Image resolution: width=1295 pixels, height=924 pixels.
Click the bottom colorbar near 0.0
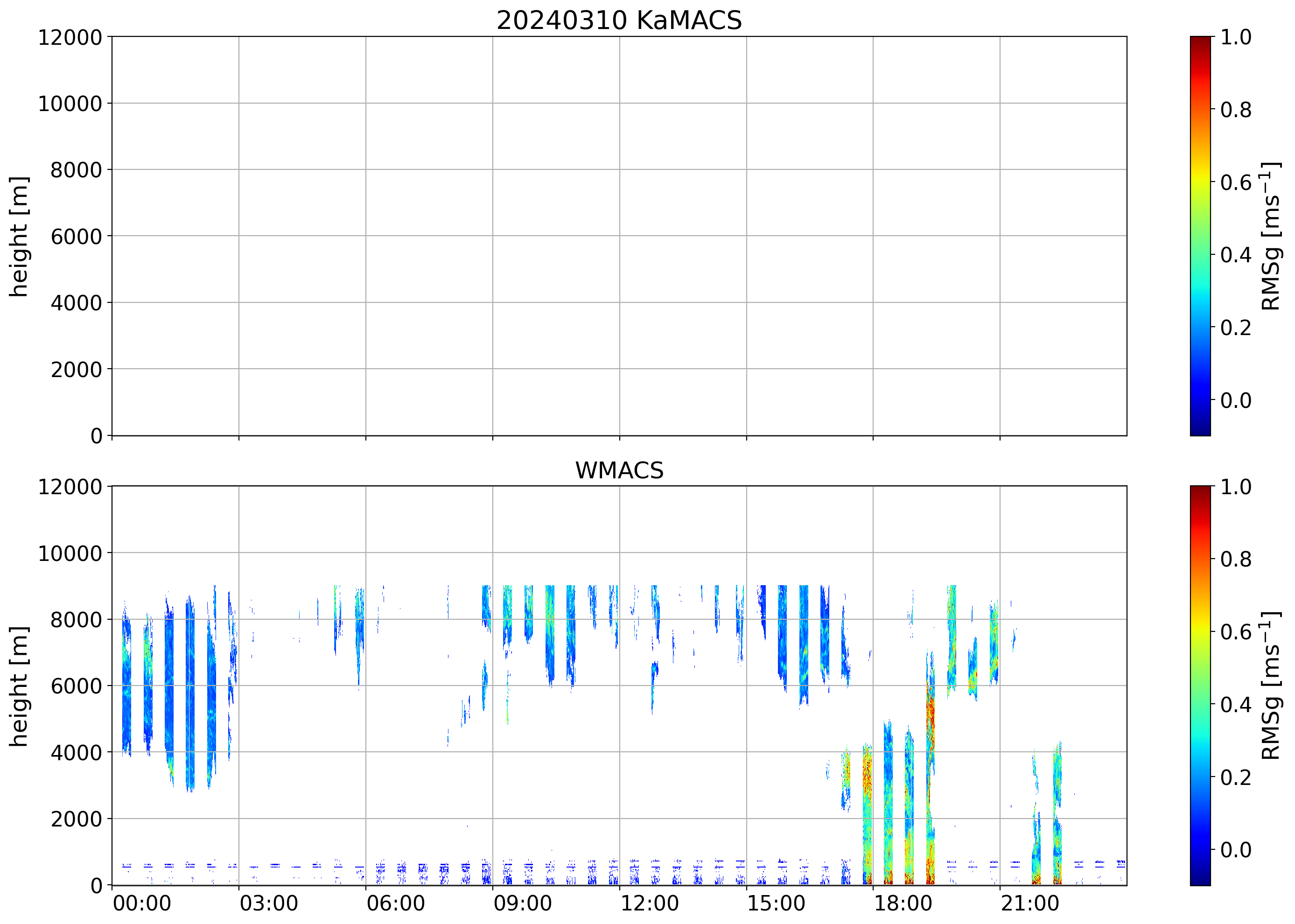coord(1200,849)
